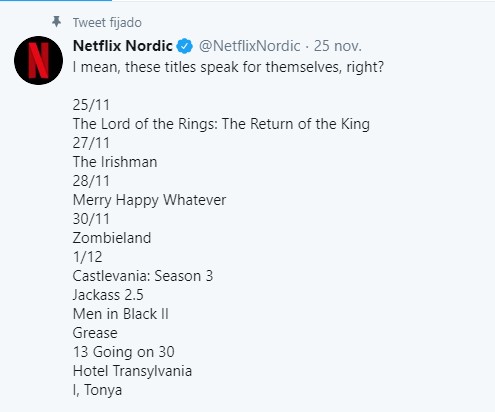
Task: Click the @NetflixNordic handle
Action: pos(250,46)
